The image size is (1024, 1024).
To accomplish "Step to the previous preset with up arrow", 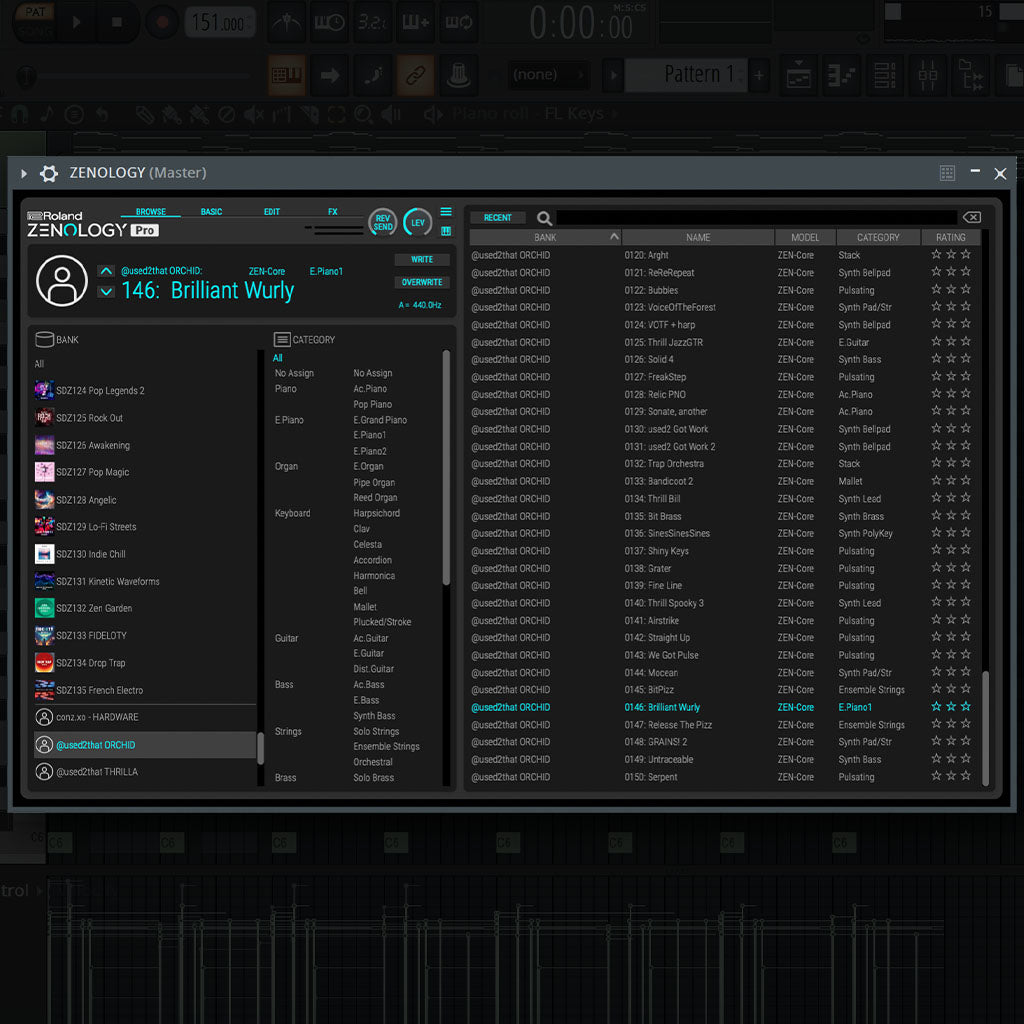I will 106,271.
